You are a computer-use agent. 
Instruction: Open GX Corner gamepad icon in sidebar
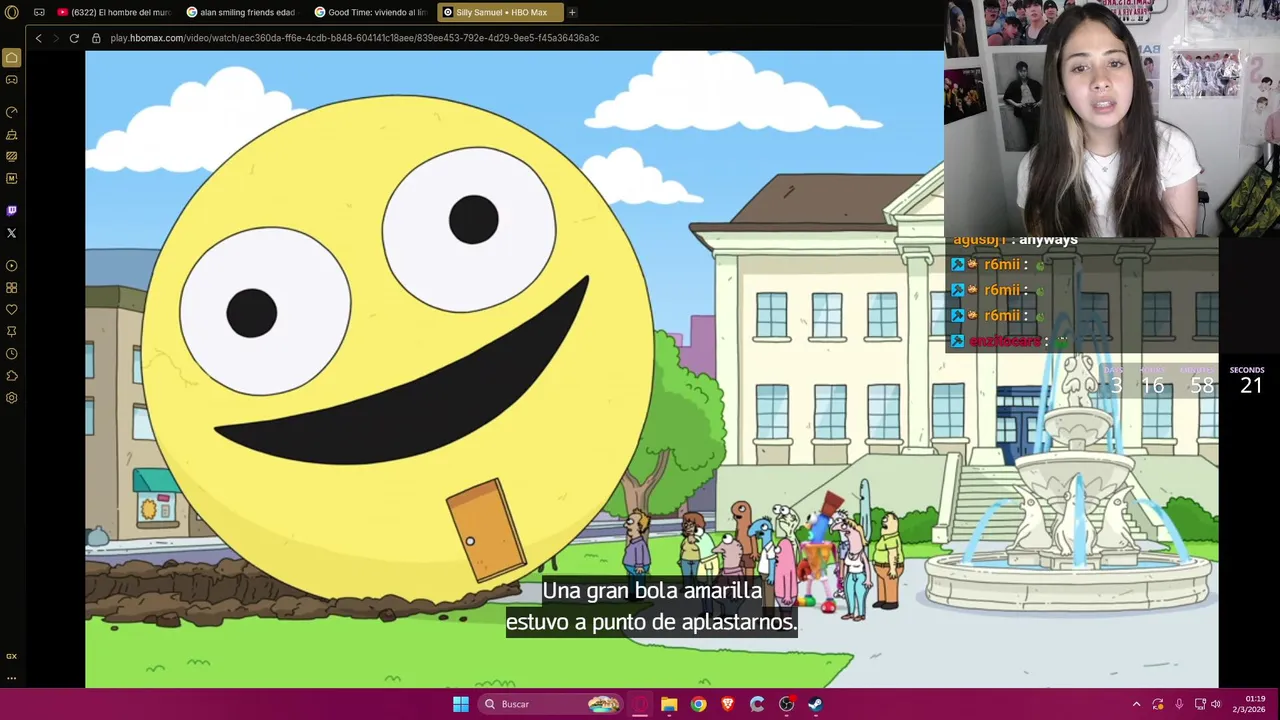click(12, 80)
